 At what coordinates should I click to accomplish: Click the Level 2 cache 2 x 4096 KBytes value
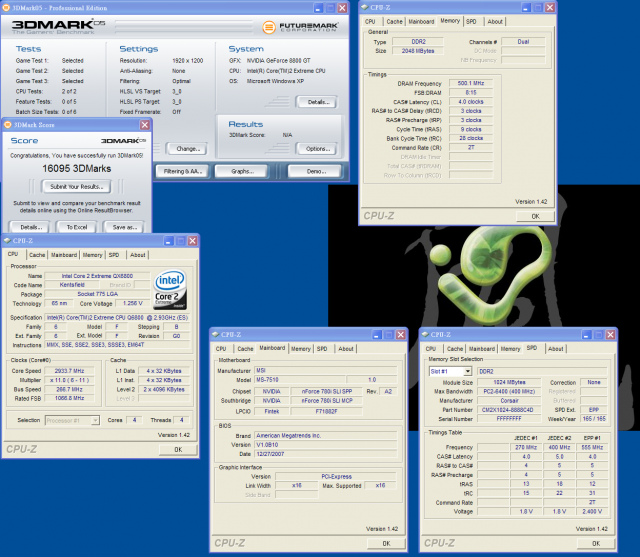164,389
